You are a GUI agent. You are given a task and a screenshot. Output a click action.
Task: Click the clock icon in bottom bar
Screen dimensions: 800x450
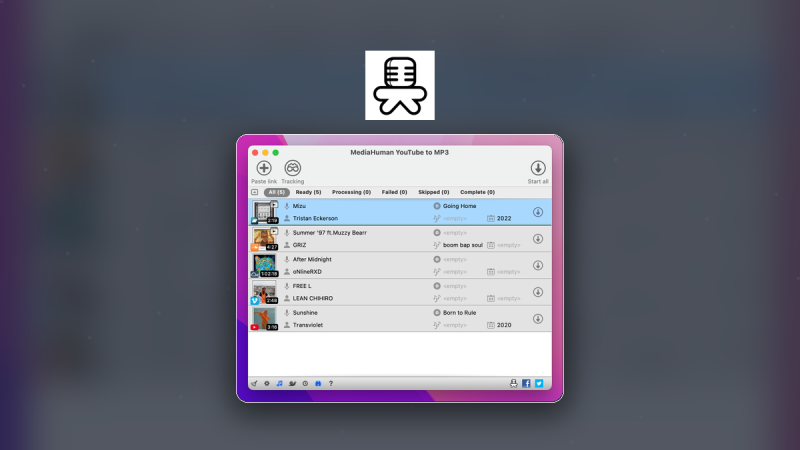click(305, 383)
